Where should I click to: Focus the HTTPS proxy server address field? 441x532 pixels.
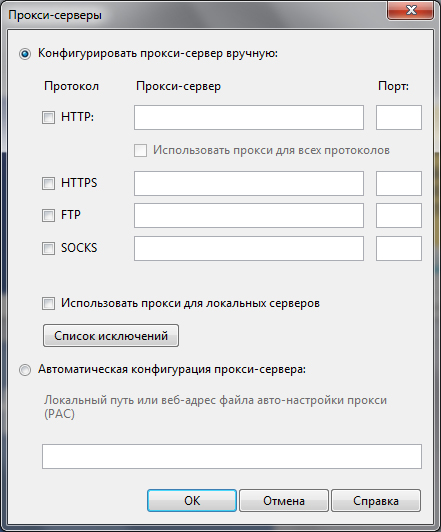249,184
